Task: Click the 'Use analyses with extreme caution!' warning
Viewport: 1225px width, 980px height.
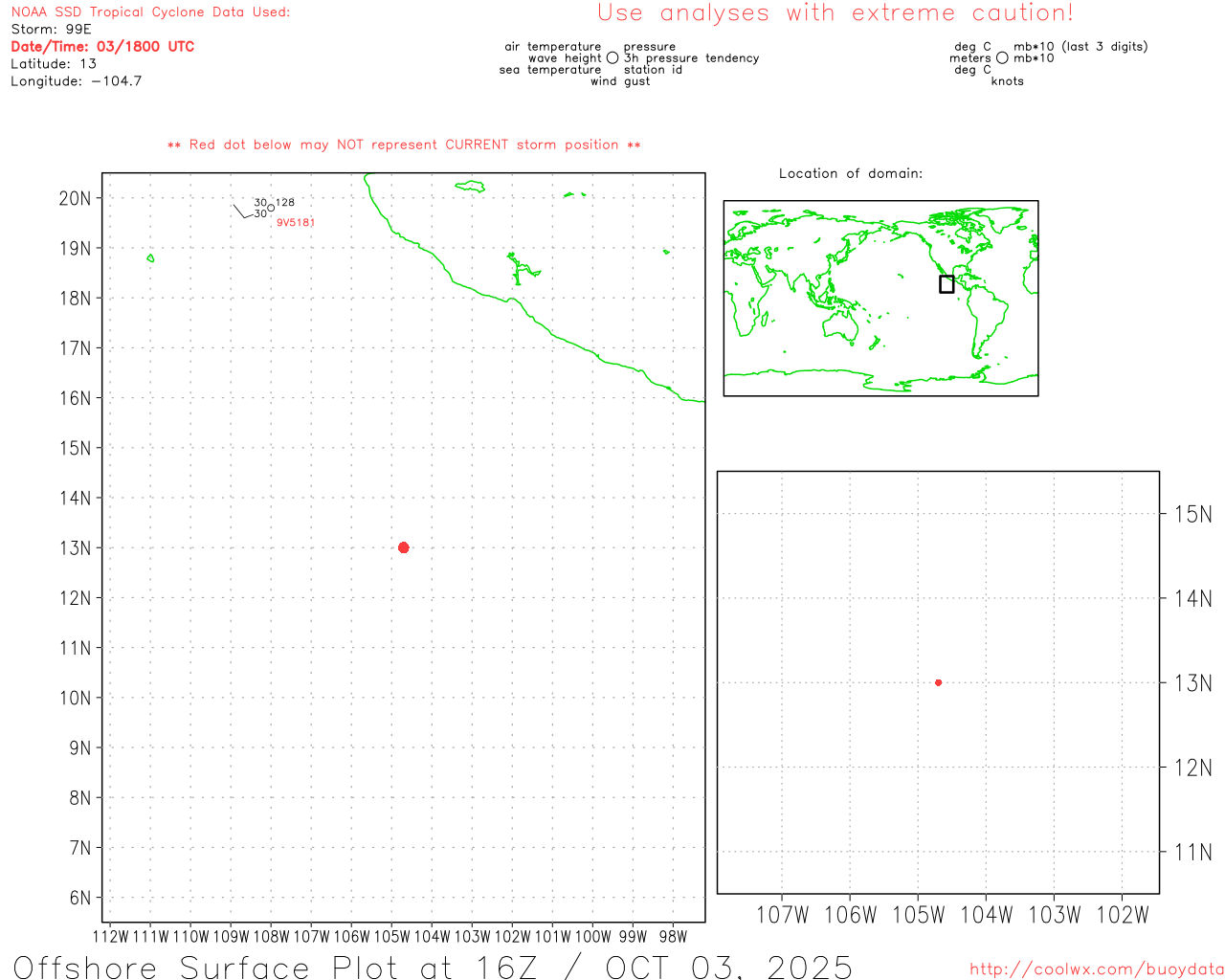Action: pyautogui.click(x=835, y=13)
